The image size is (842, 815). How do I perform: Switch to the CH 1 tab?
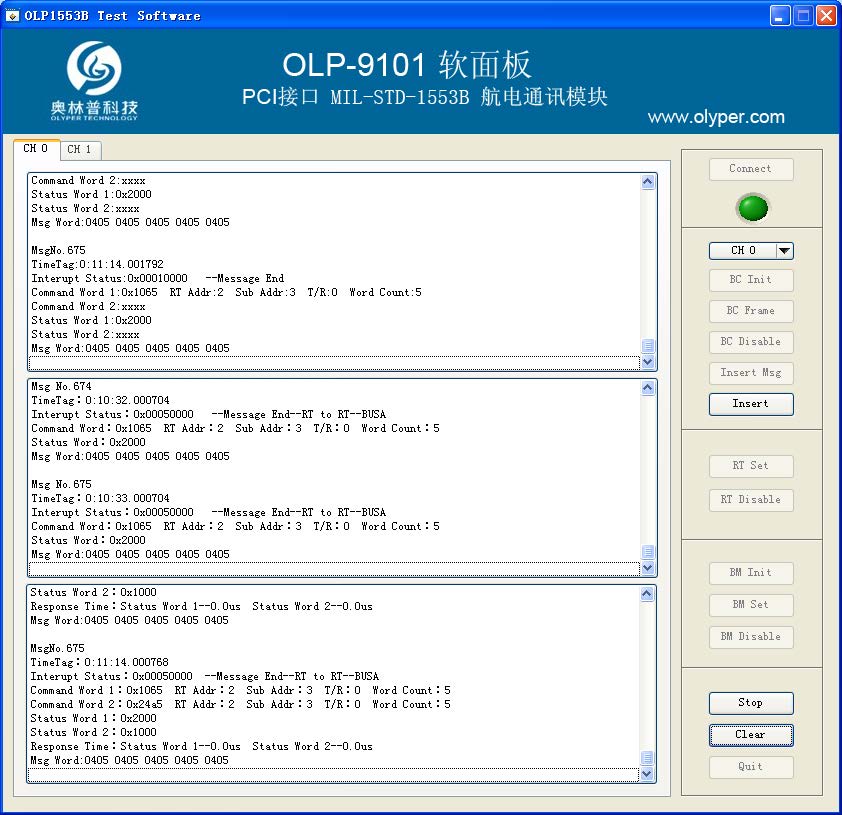click(79, 150)
